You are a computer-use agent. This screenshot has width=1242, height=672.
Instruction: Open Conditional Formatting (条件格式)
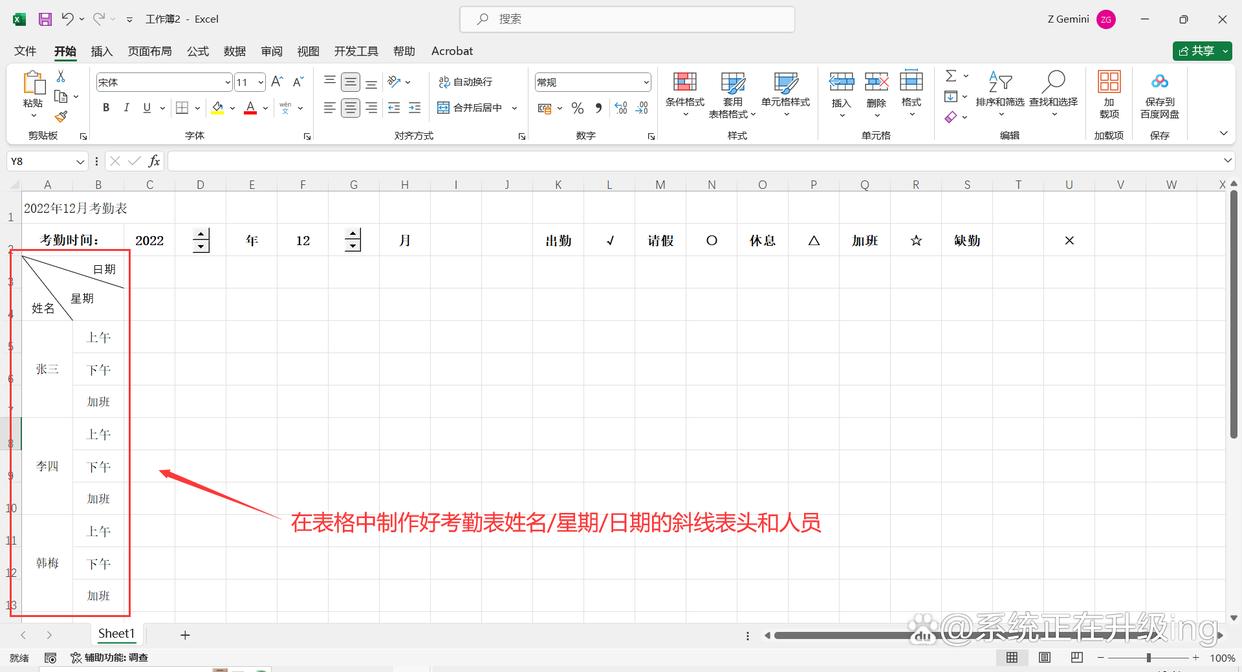pyautogui.click(x=685, y=94)
